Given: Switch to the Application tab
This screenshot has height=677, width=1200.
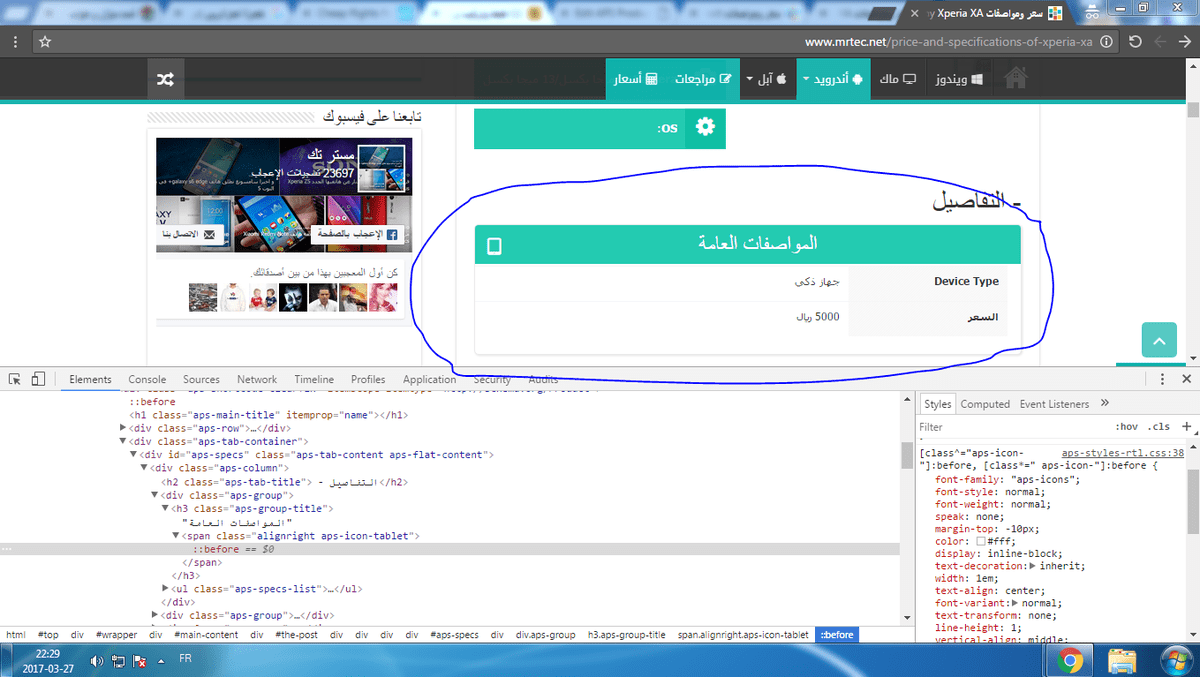Looking at the screenshot, I should click(430, 380).
